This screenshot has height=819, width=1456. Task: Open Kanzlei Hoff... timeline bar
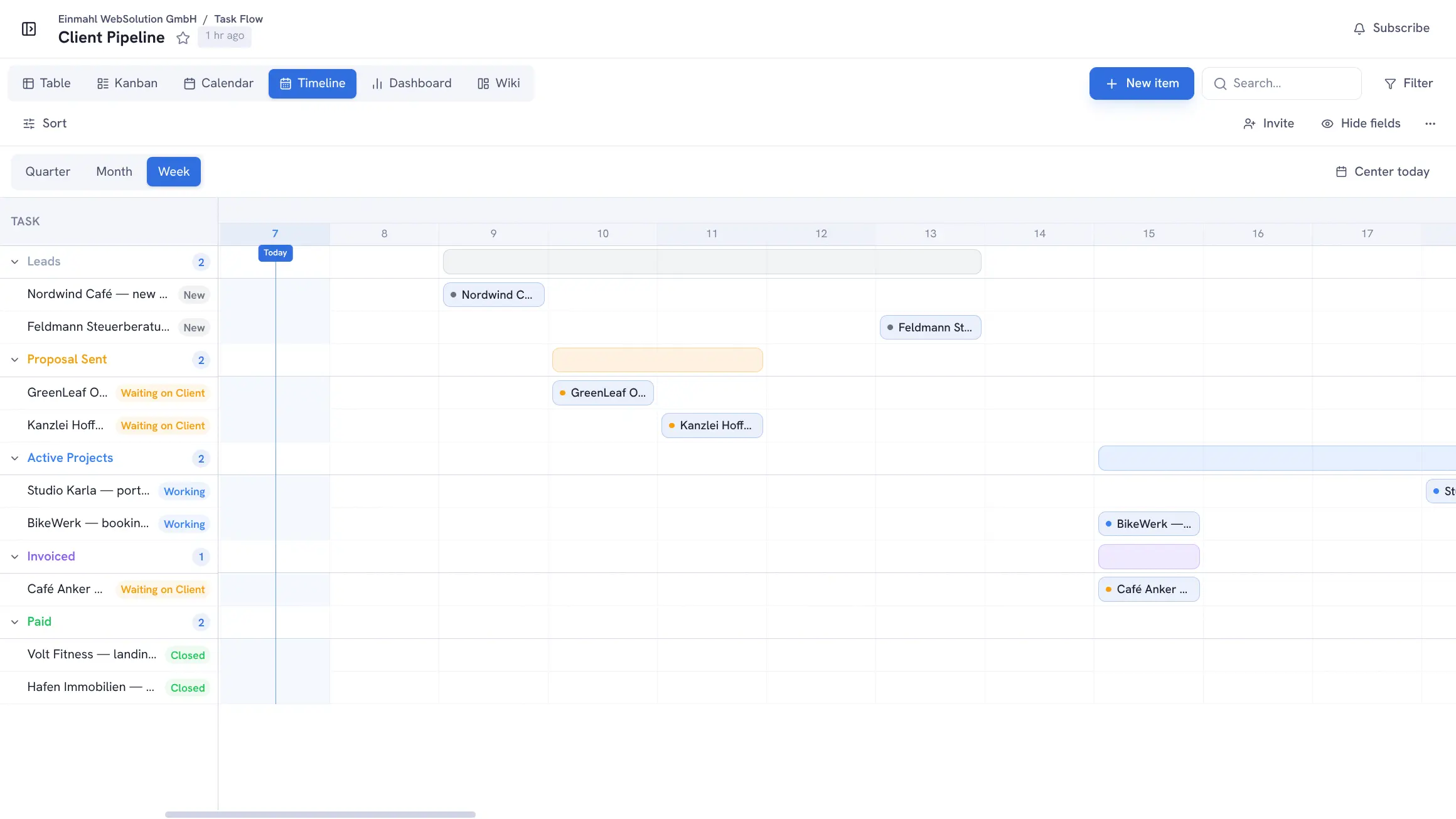click(x=712, y=426)
